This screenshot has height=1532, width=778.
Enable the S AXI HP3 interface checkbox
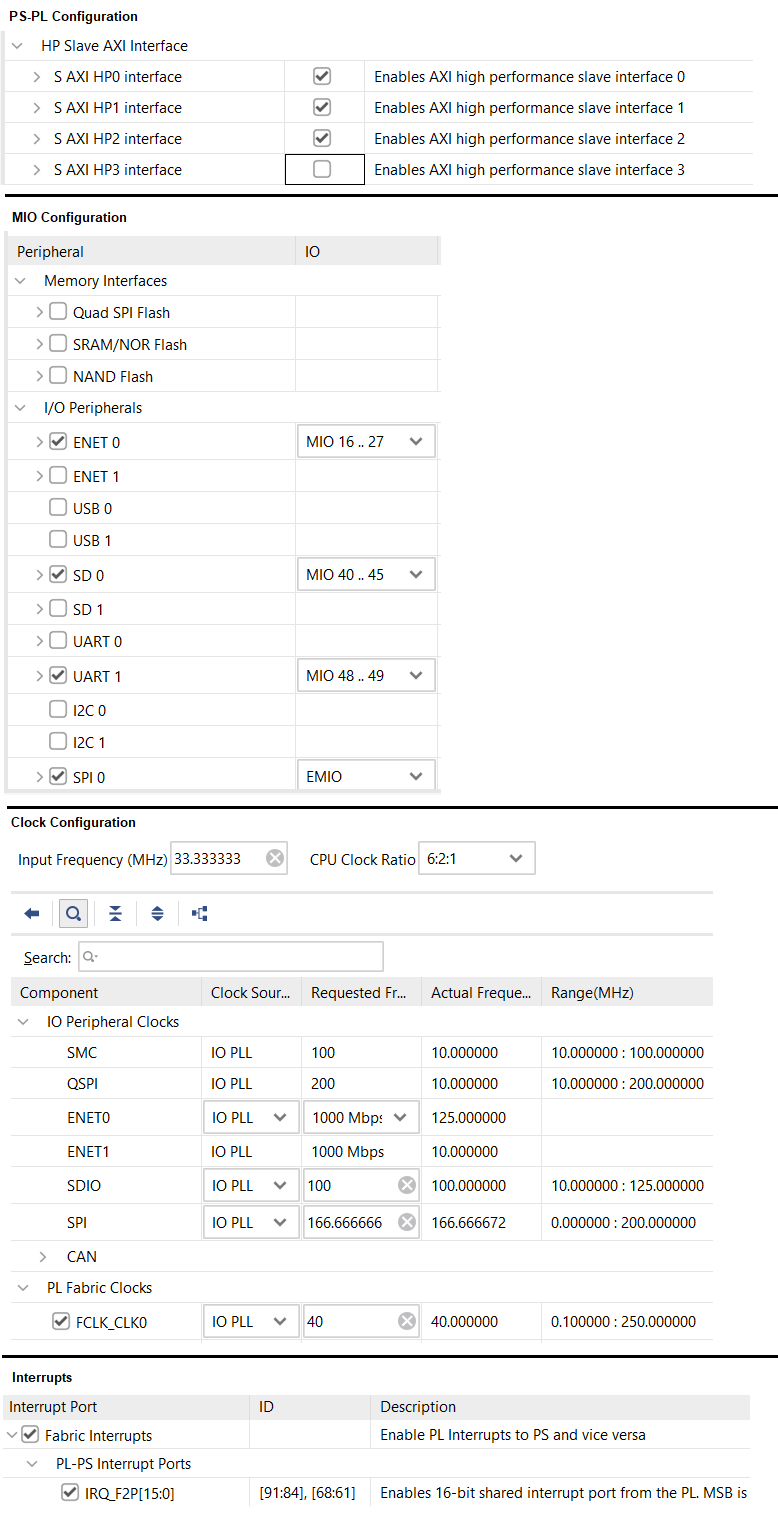(x=322, y=170)
